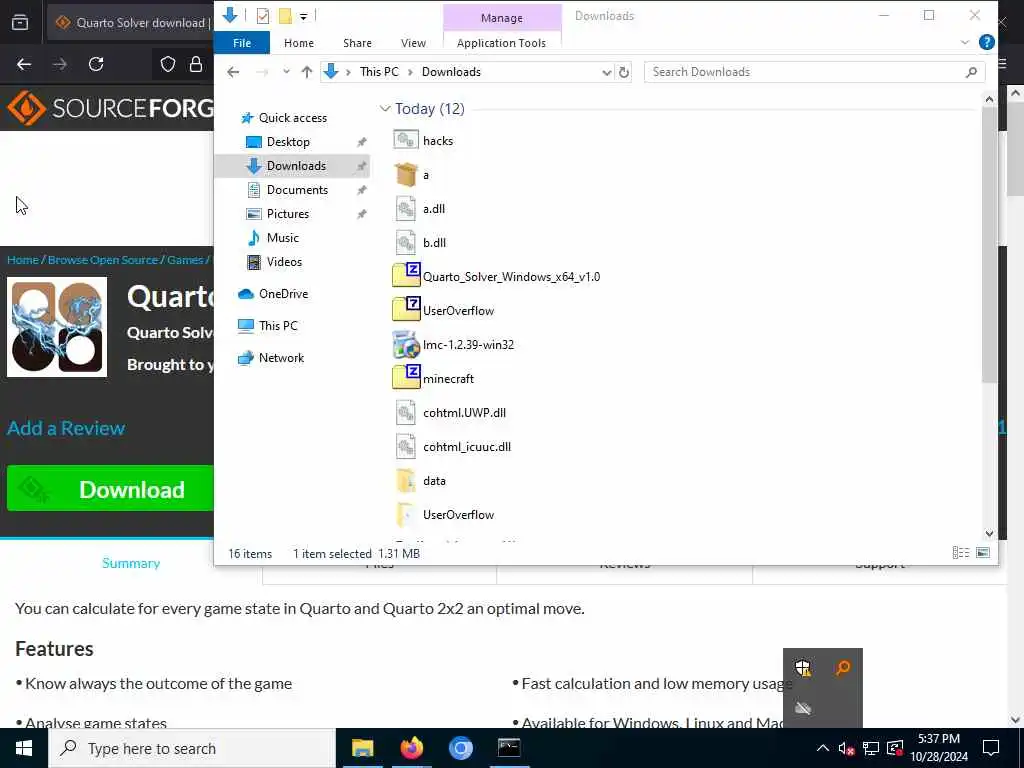Select Desktop in Quick access
This screenshot has width=1024, height=768.
pyautogui.click(x=288, y=142)
